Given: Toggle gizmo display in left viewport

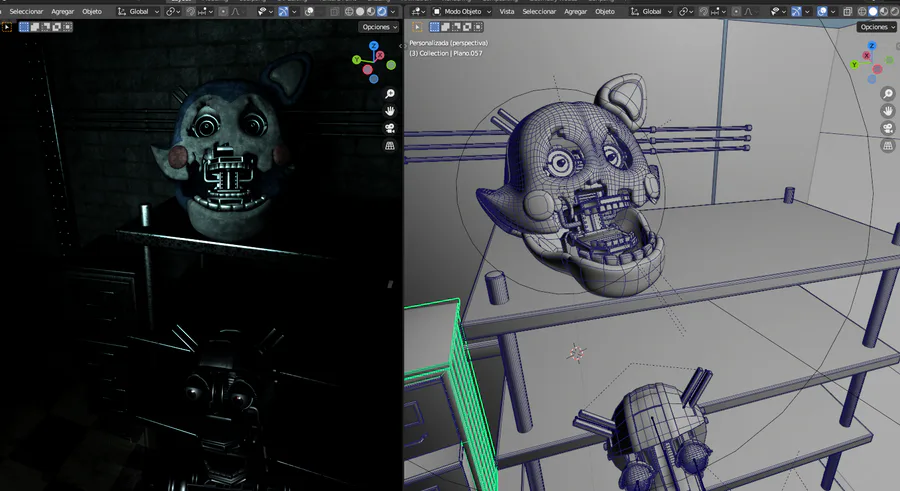Looking at the screenshot, I should pos(283,11).
